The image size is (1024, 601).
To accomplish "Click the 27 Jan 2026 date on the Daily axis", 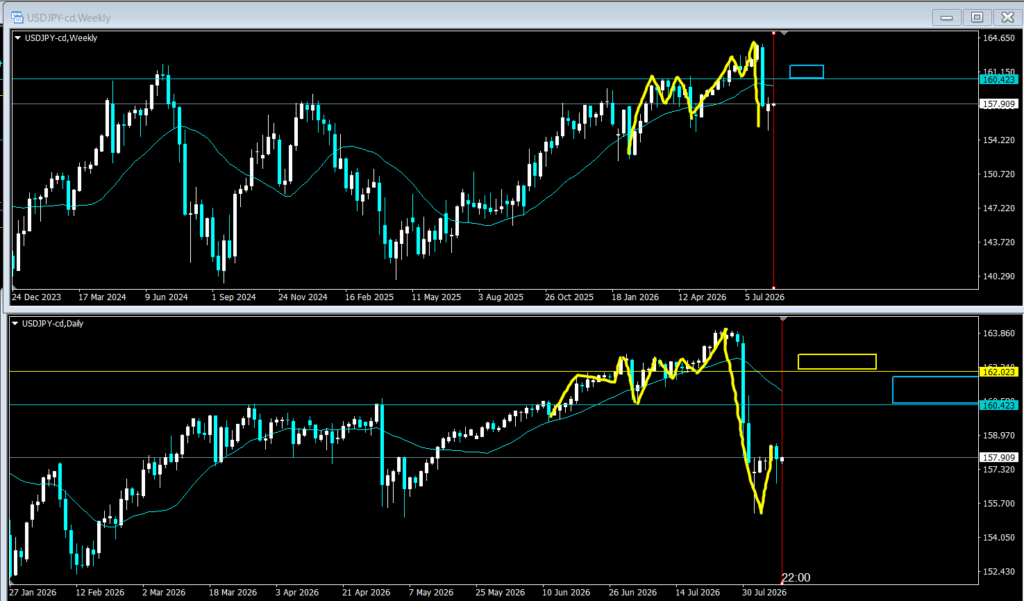I will coord(33,593).
